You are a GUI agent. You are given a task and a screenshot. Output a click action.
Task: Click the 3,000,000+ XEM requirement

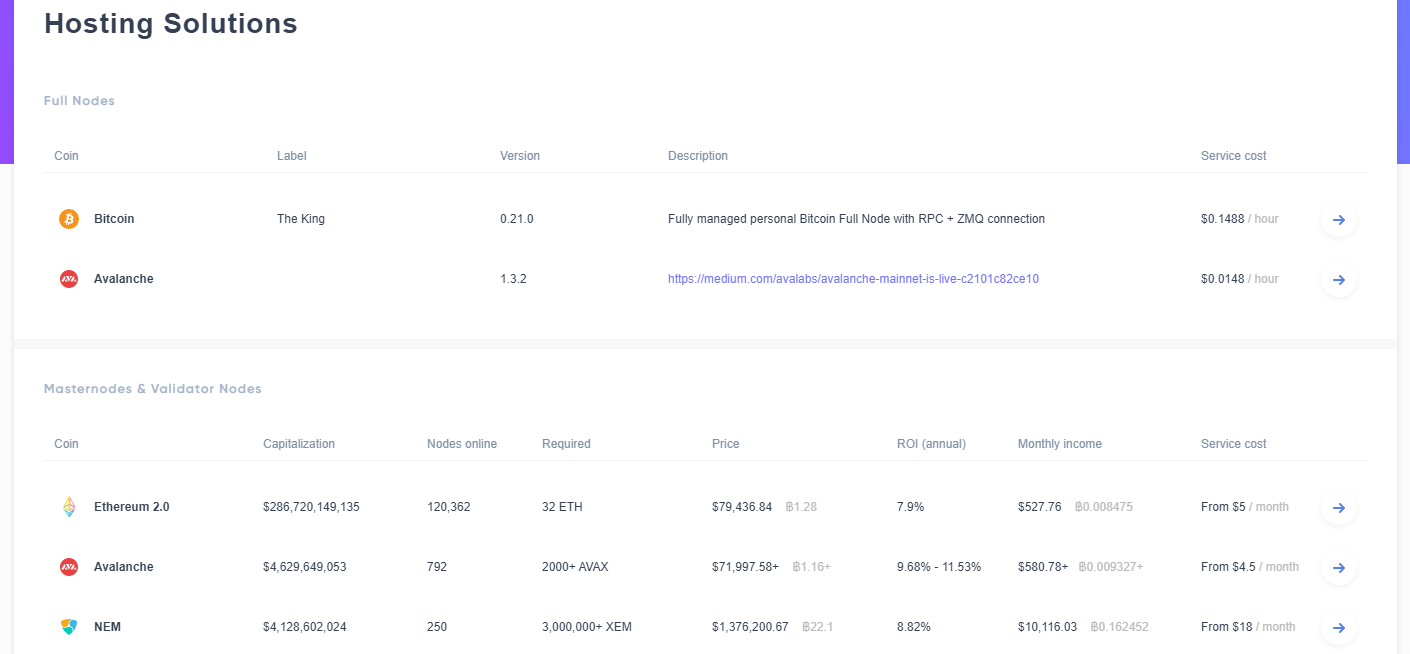tap(587, 627)
